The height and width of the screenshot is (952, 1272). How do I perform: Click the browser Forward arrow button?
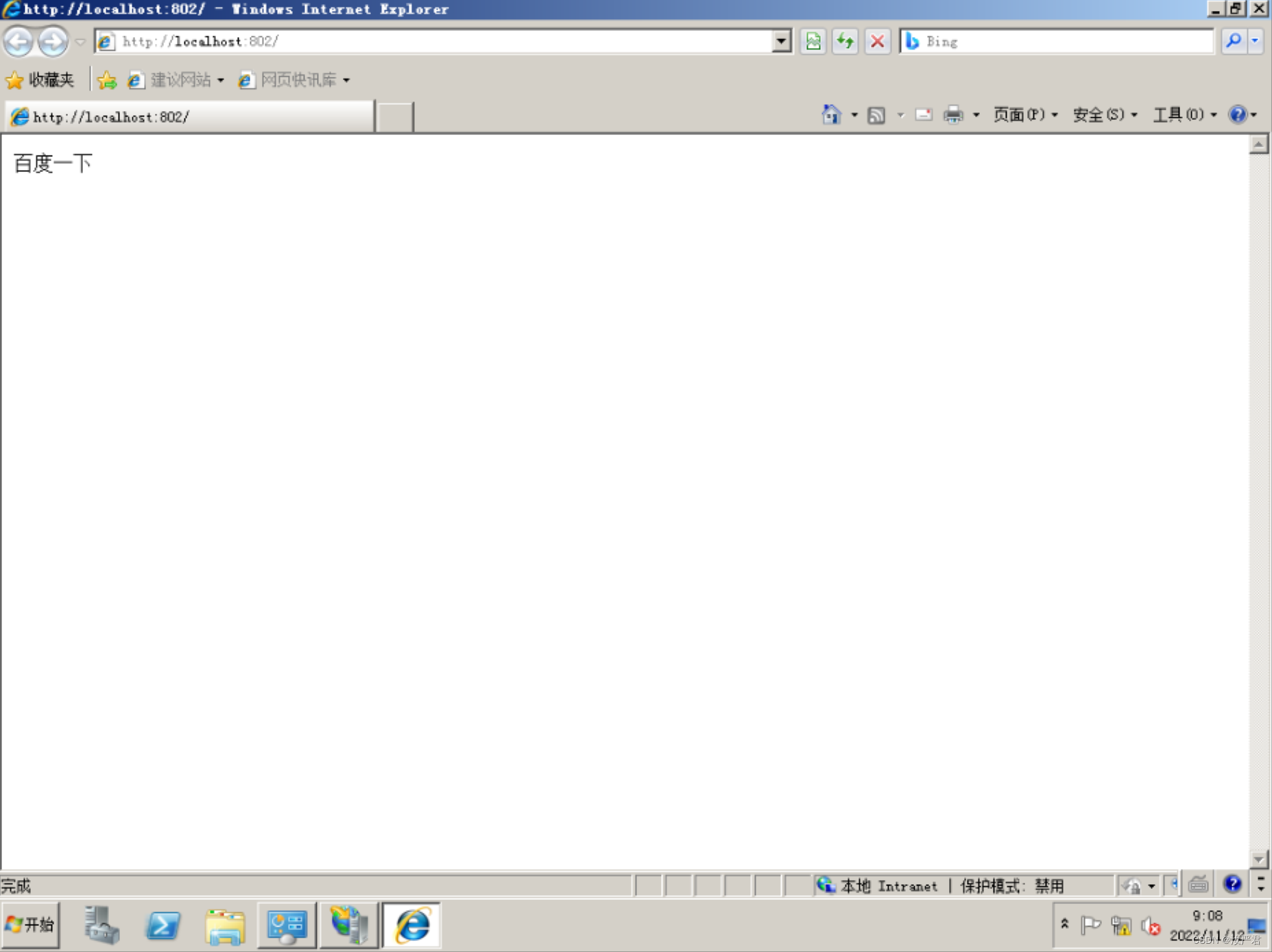53,42
